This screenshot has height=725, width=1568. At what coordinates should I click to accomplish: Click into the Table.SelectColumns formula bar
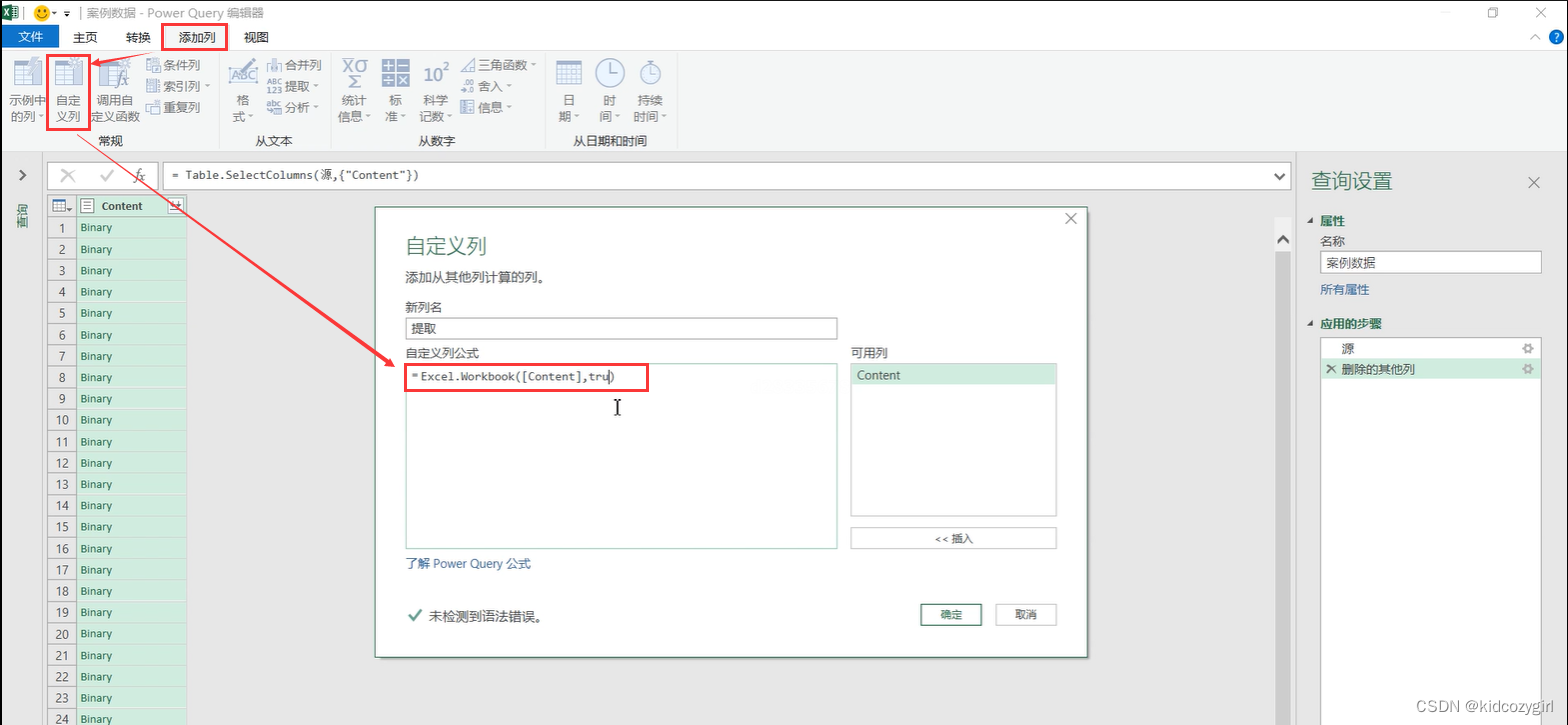[716, 175]
